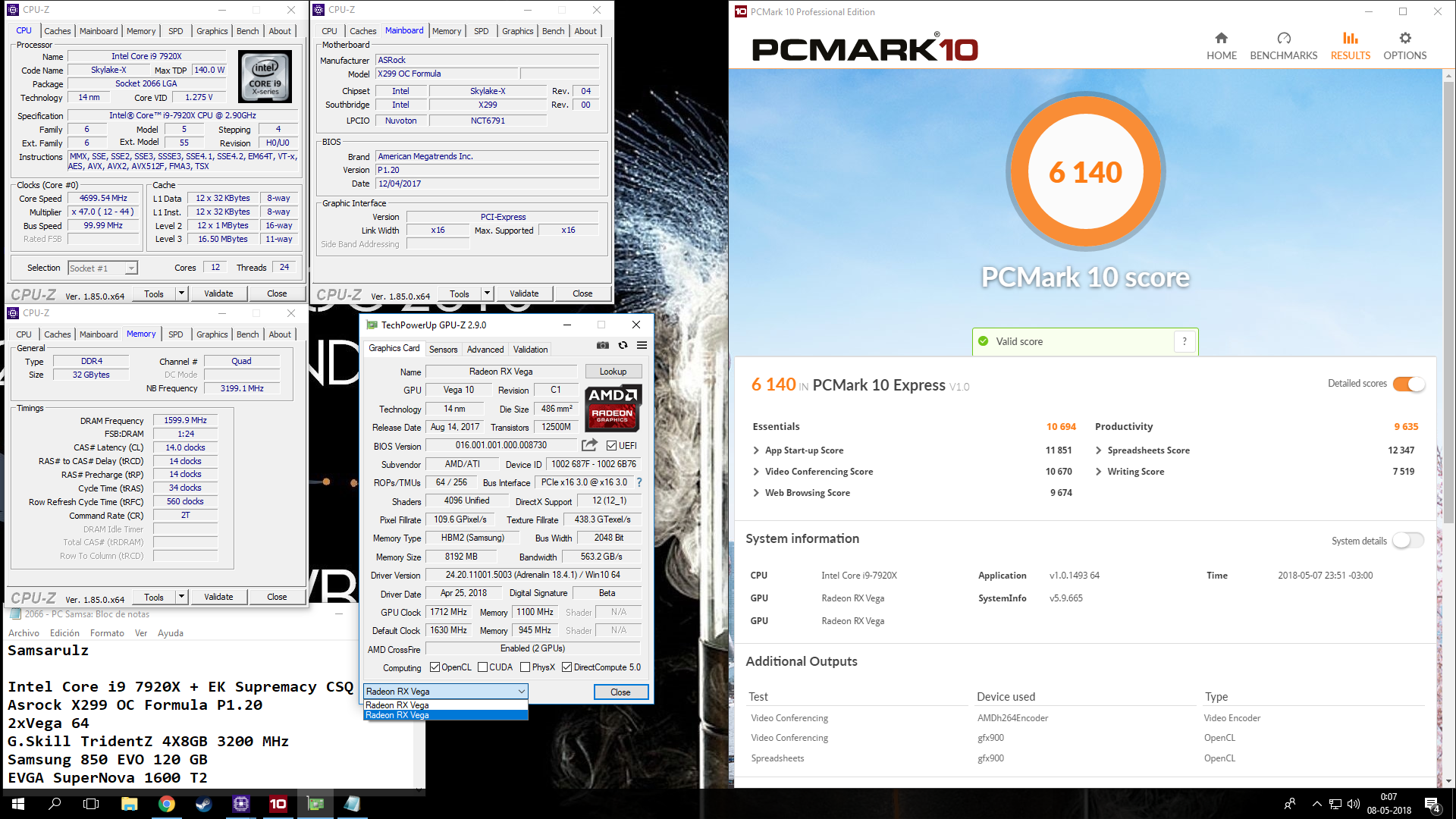
Task: Open Windows Start menu
Action: click(18, 804)
